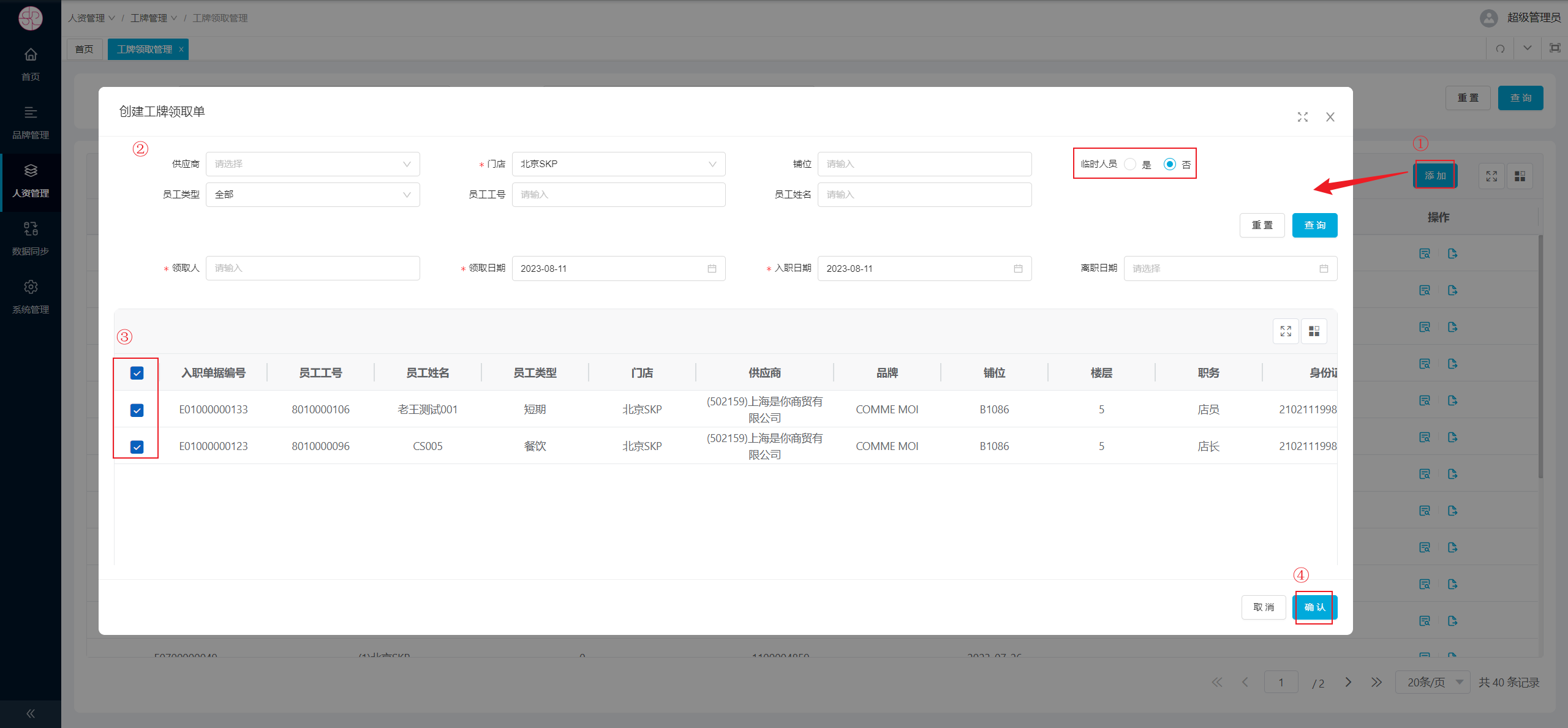Toggle select-all checkbox in table header
The width and height of the screenshot is (1568, 728).
pos(137,373)
